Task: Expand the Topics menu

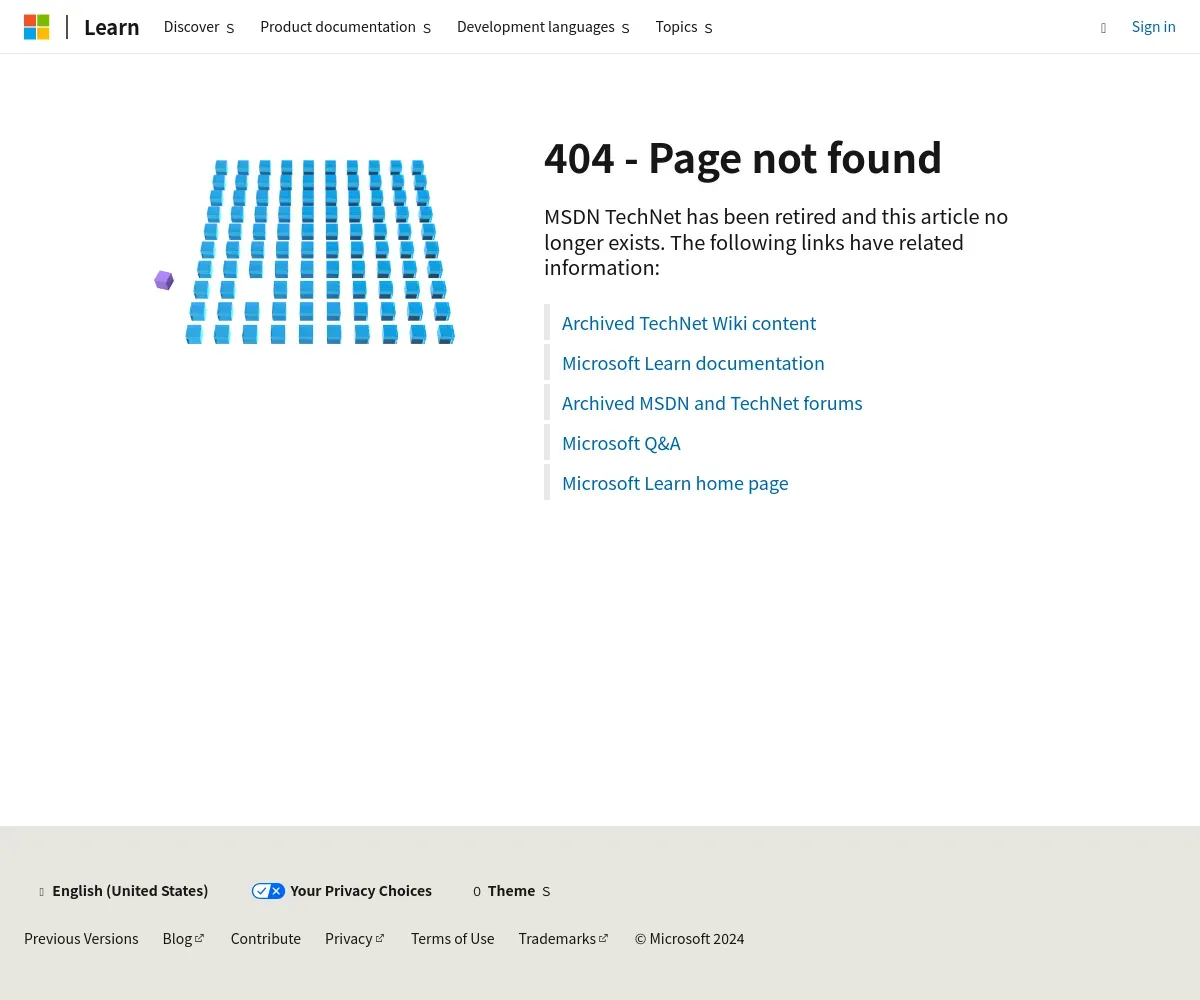Action: (x=684, y=27)
